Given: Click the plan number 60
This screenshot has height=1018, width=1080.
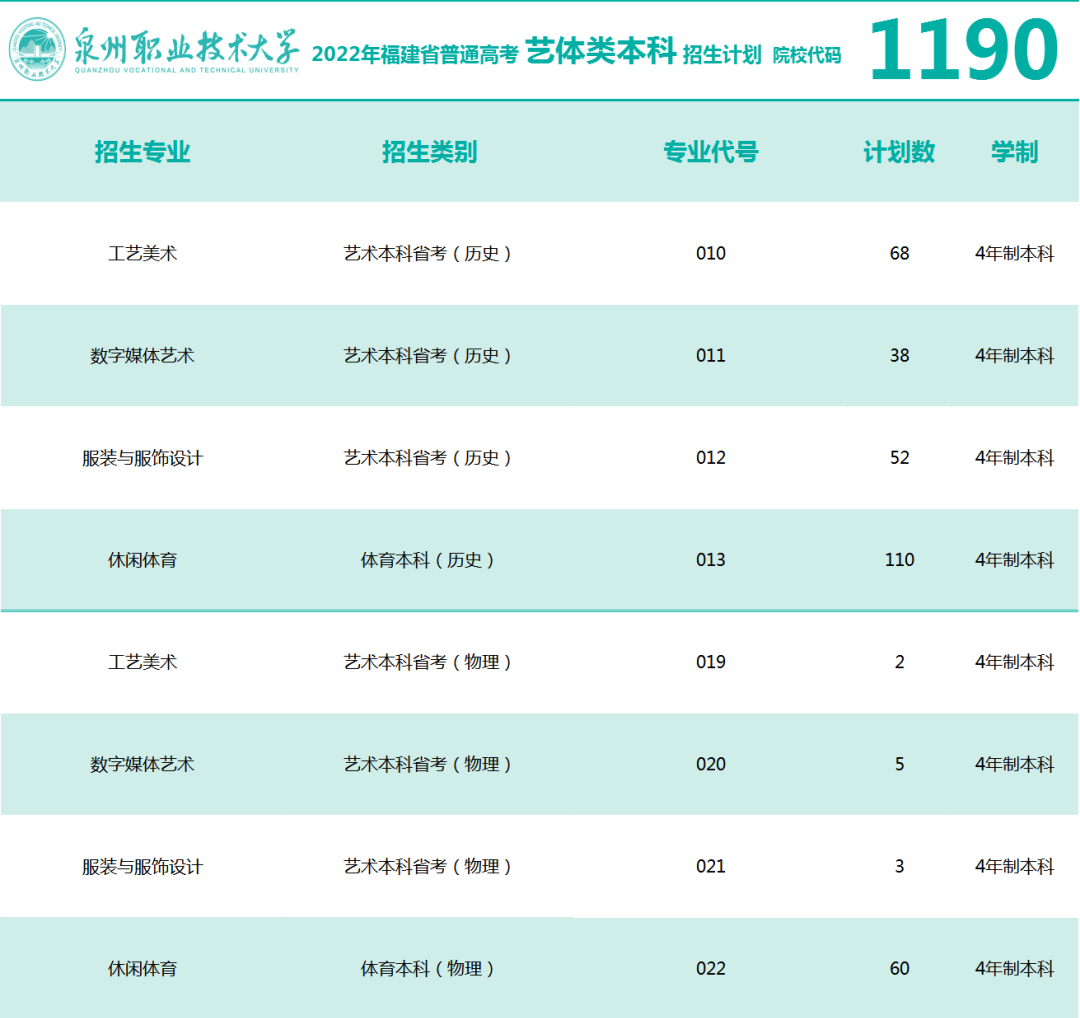Looking at the screenshot, I should [900, 969].
